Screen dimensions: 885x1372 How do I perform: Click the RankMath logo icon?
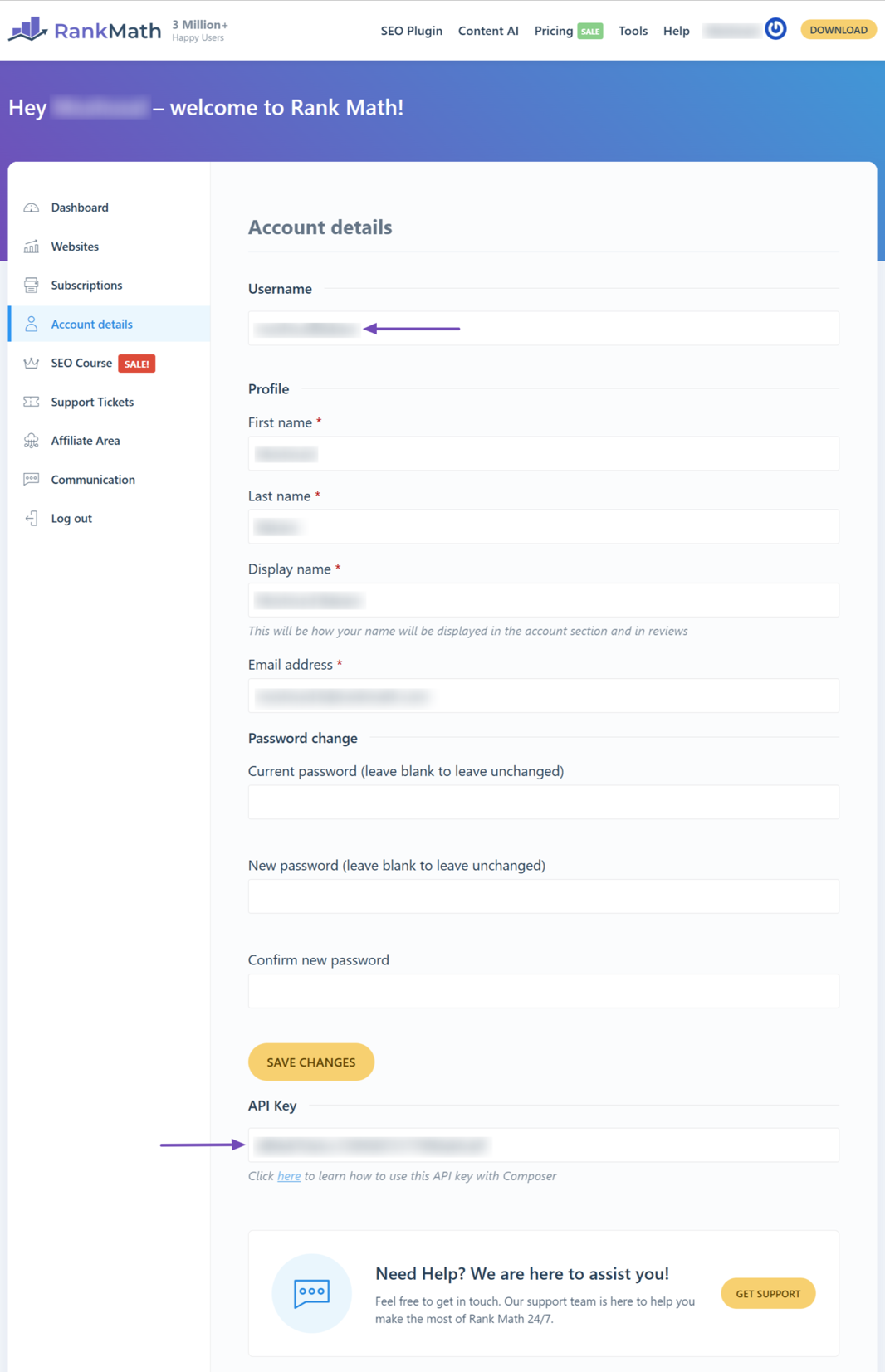coord(27,29)
